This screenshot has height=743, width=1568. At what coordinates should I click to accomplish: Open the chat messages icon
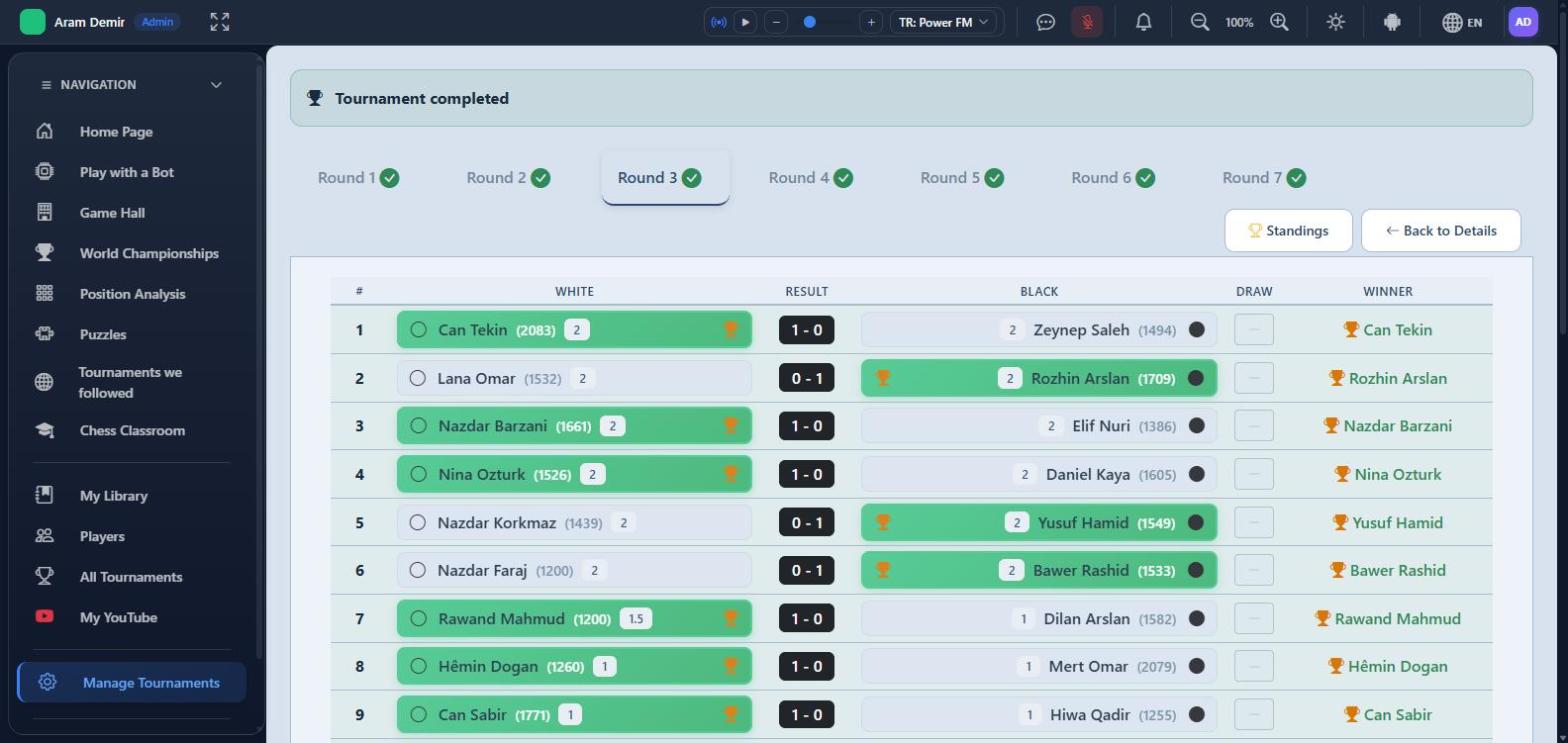tap(1046, 22)
